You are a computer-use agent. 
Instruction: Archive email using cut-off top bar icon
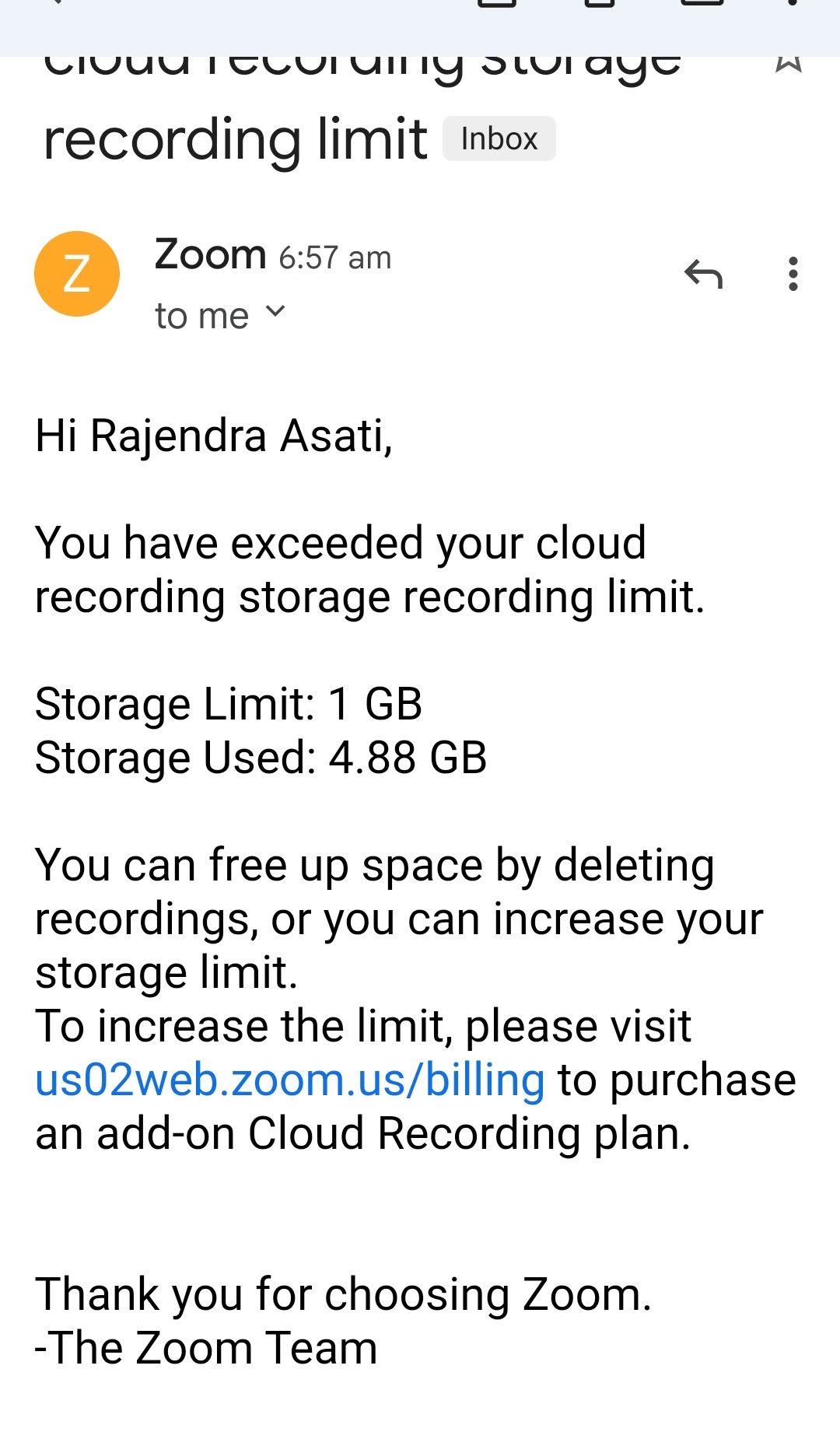click(497, 3)
